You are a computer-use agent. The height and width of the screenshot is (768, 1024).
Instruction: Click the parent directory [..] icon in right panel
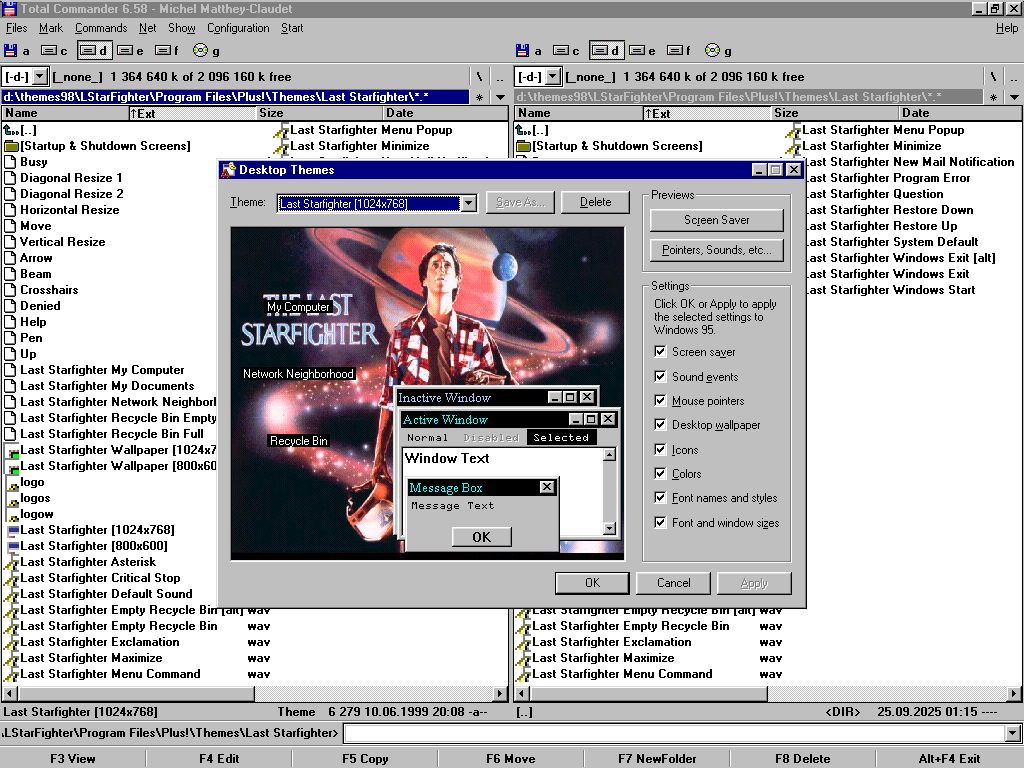click(523, 130)
